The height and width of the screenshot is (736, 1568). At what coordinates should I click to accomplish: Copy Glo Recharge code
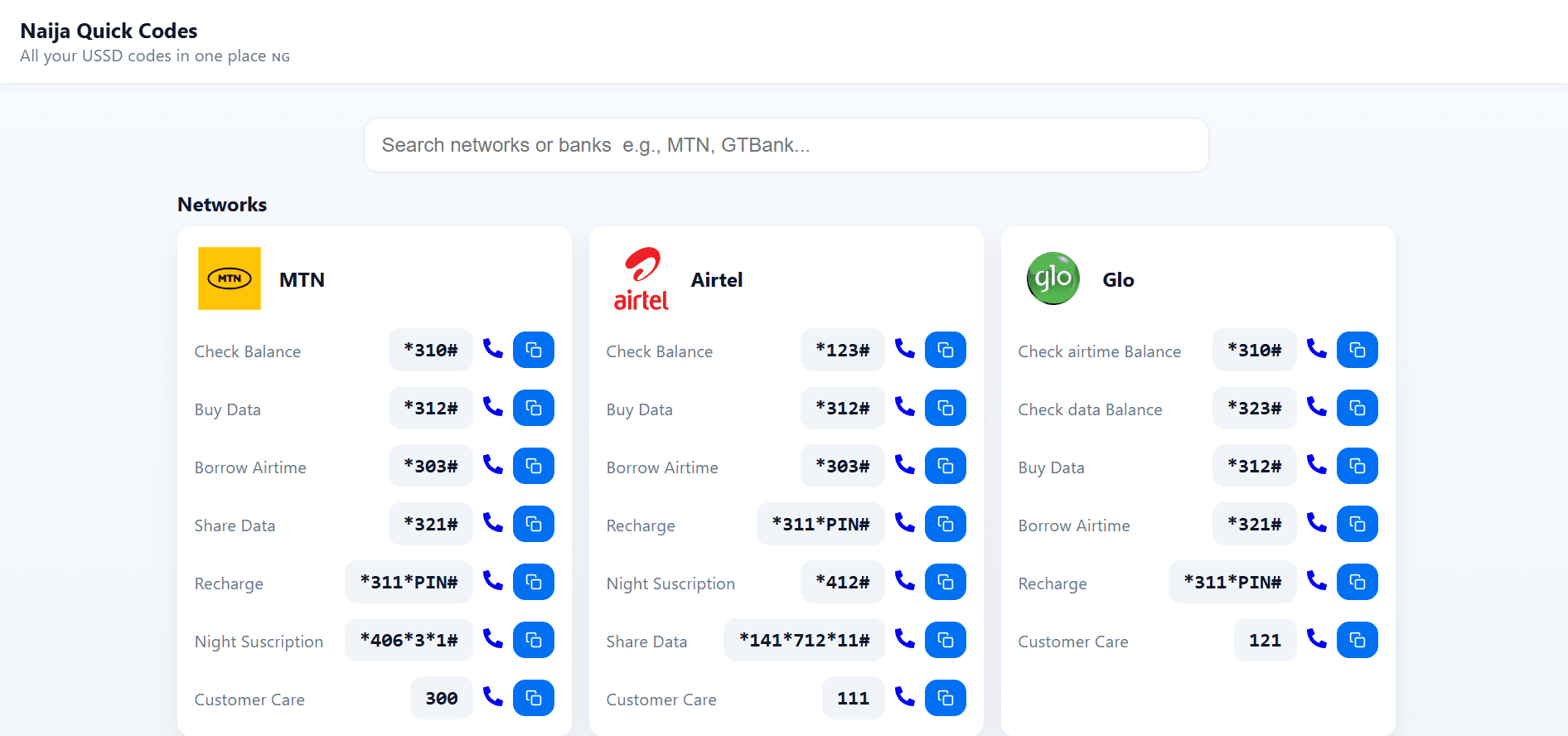tap(1357, 582)
